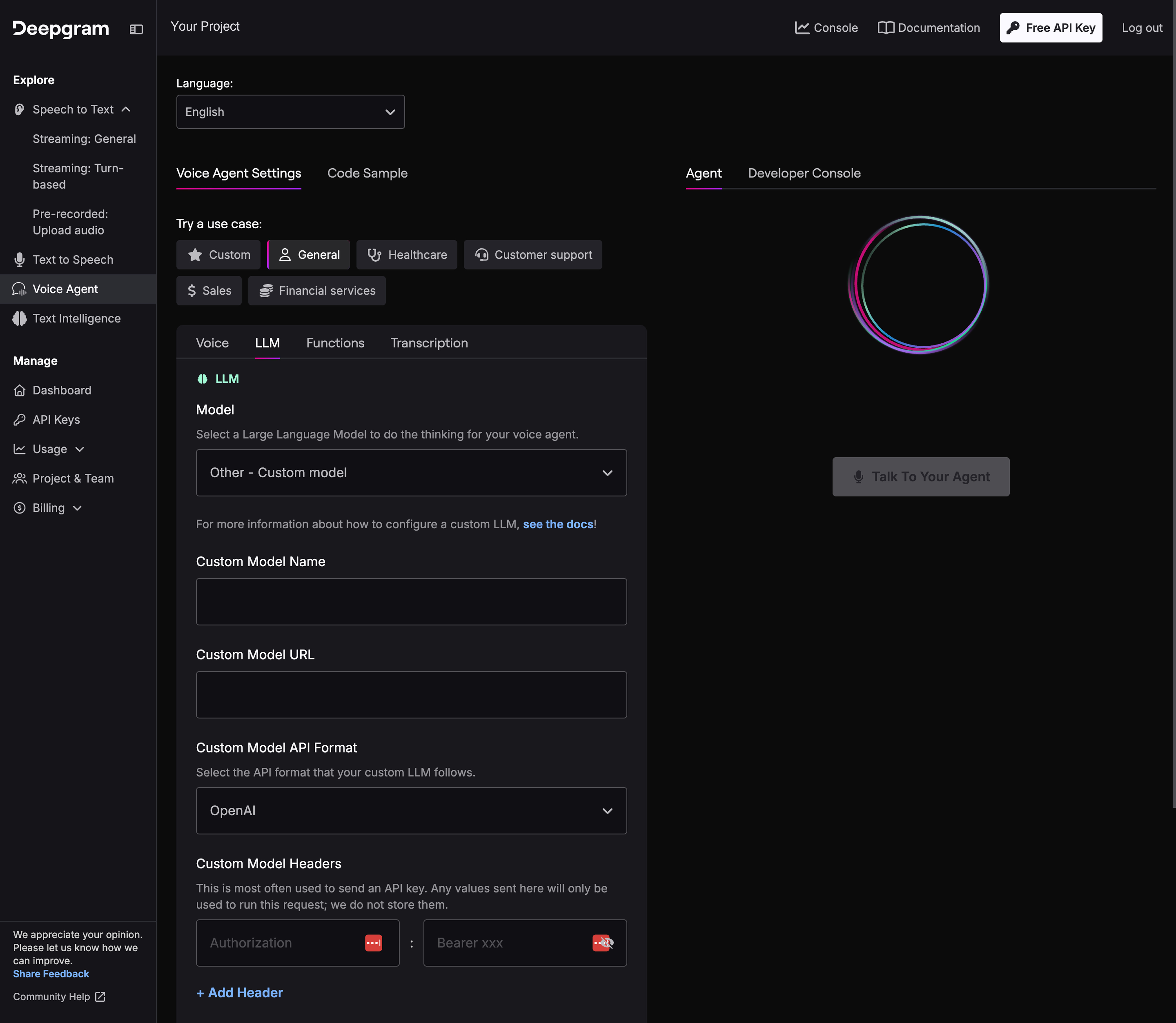
Task: Choose the Custom use case
Action: coord(218,255)
